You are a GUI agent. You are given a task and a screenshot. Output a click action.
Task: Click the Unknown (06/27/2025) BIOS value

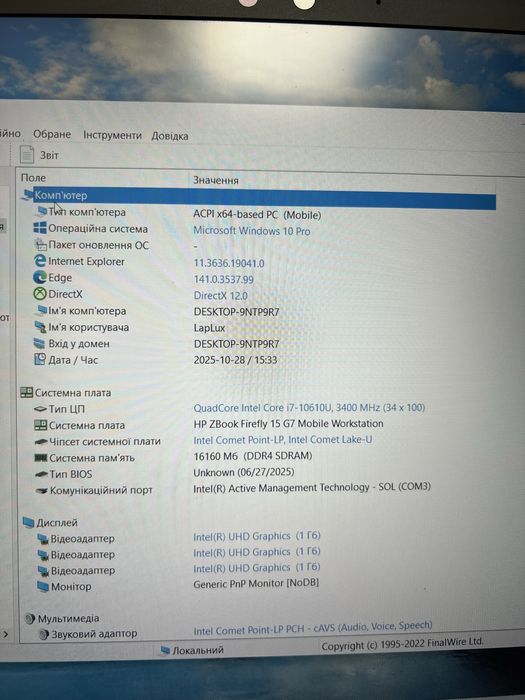tap(244, 472)
